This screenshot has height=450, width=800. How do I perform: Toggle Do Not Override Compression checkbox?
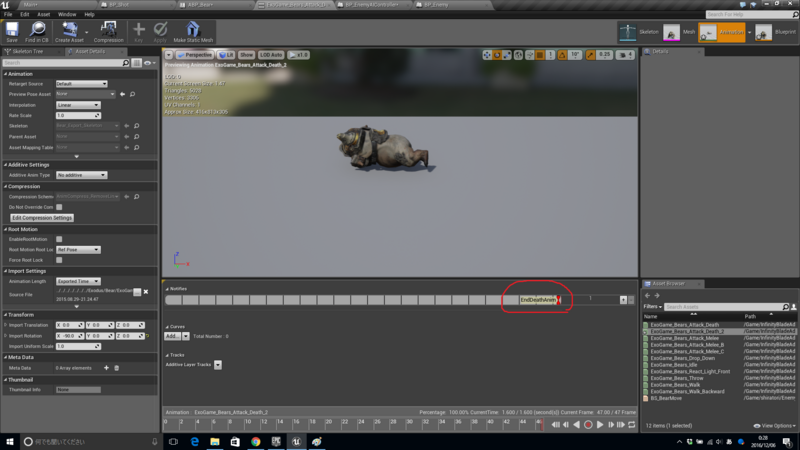pyautogui.click(x=59, y=207)
